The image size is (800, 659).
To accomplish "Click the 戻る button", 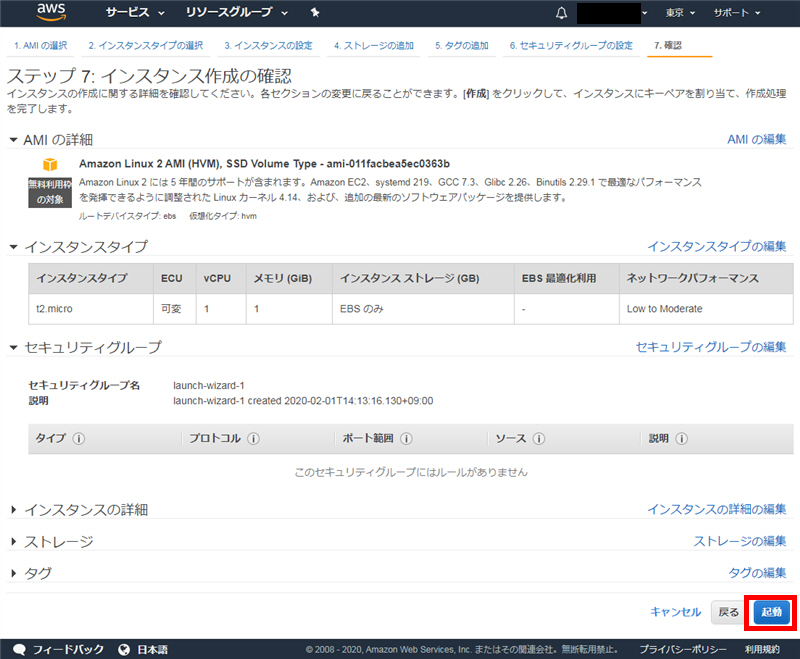I will pyautogui.click(x=729, y=612).
